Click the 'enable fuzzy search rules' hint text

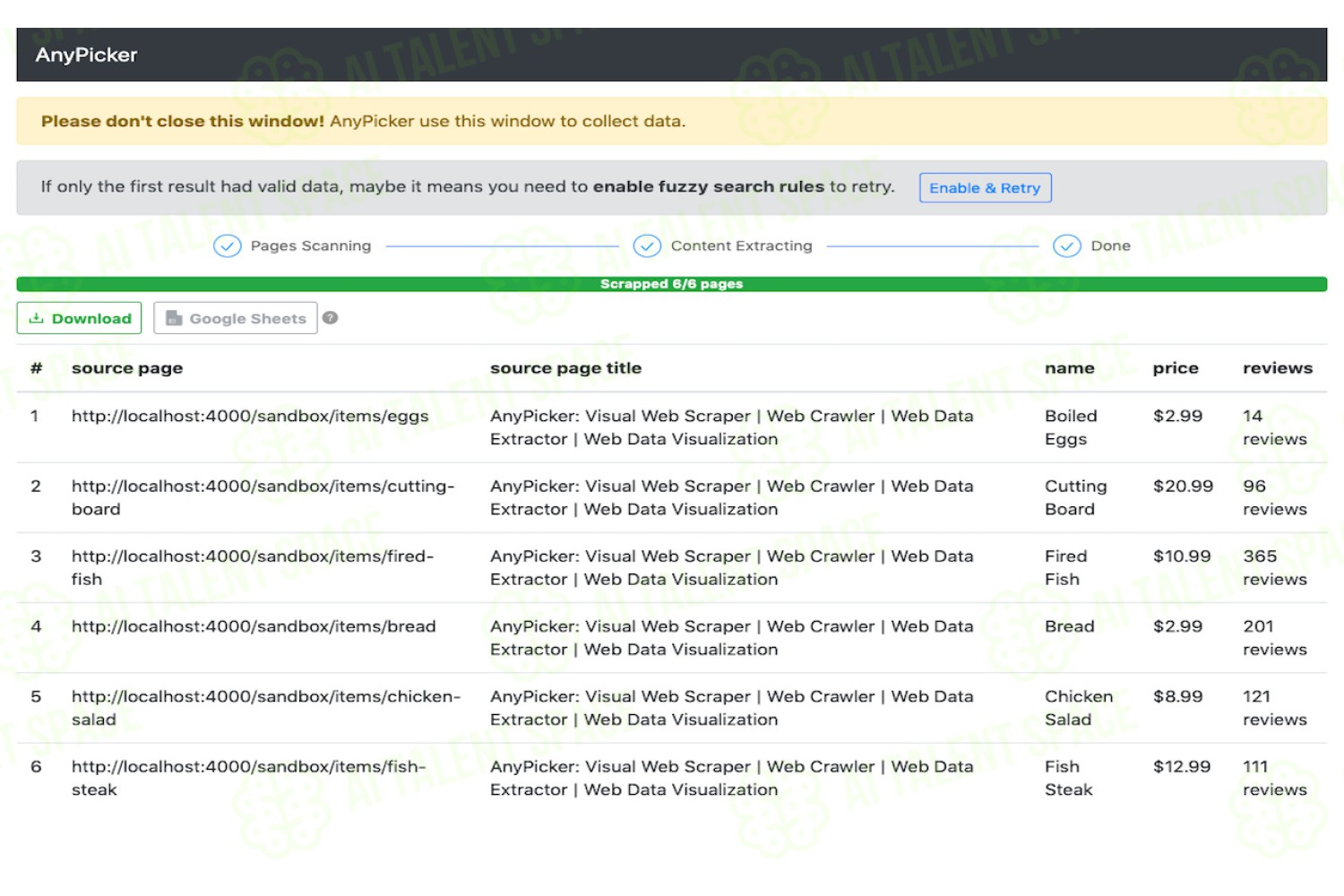[x=709, y=186]
